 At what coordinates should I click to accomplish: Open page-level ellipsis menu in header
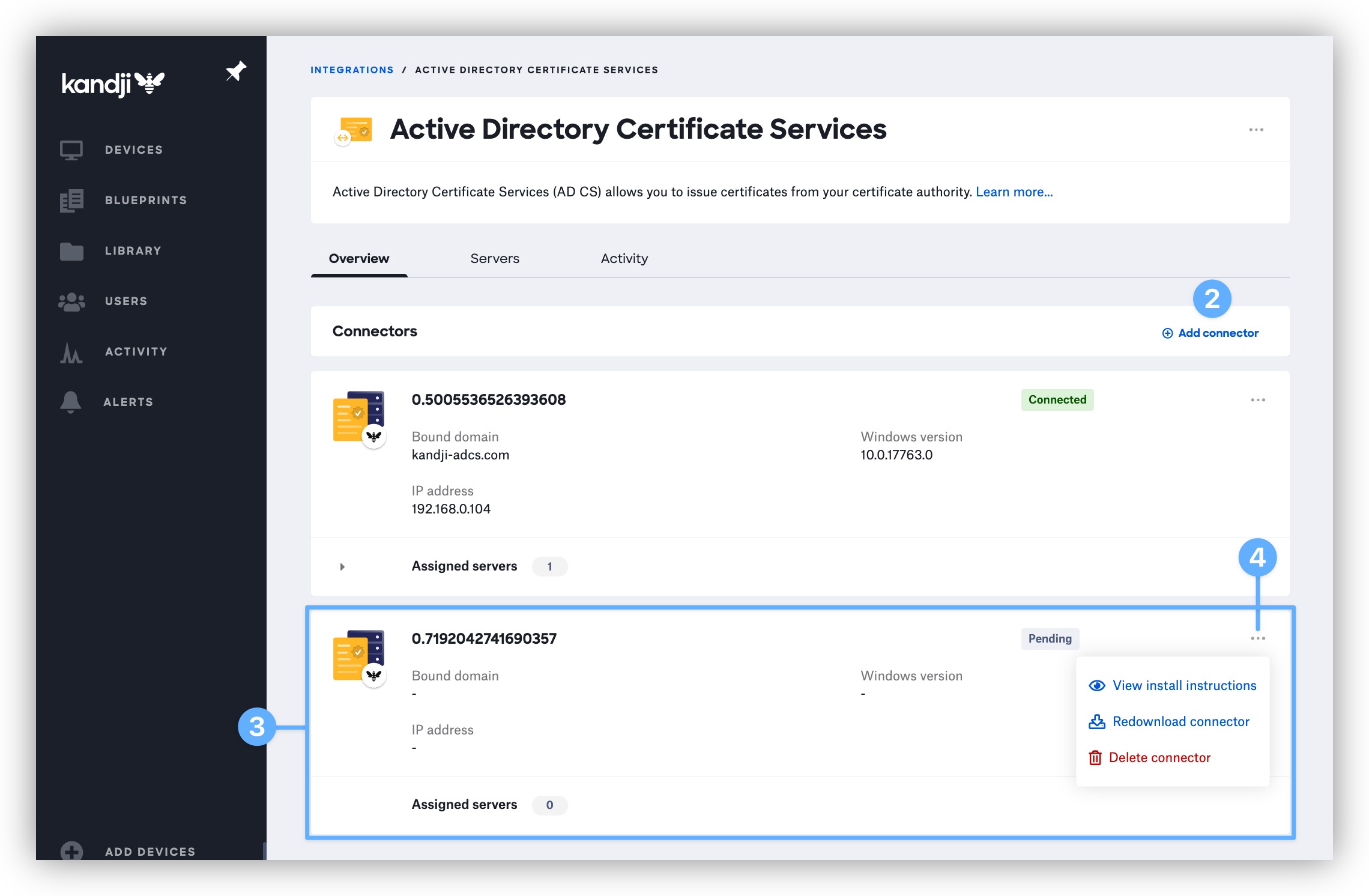tap(1256, 130)
